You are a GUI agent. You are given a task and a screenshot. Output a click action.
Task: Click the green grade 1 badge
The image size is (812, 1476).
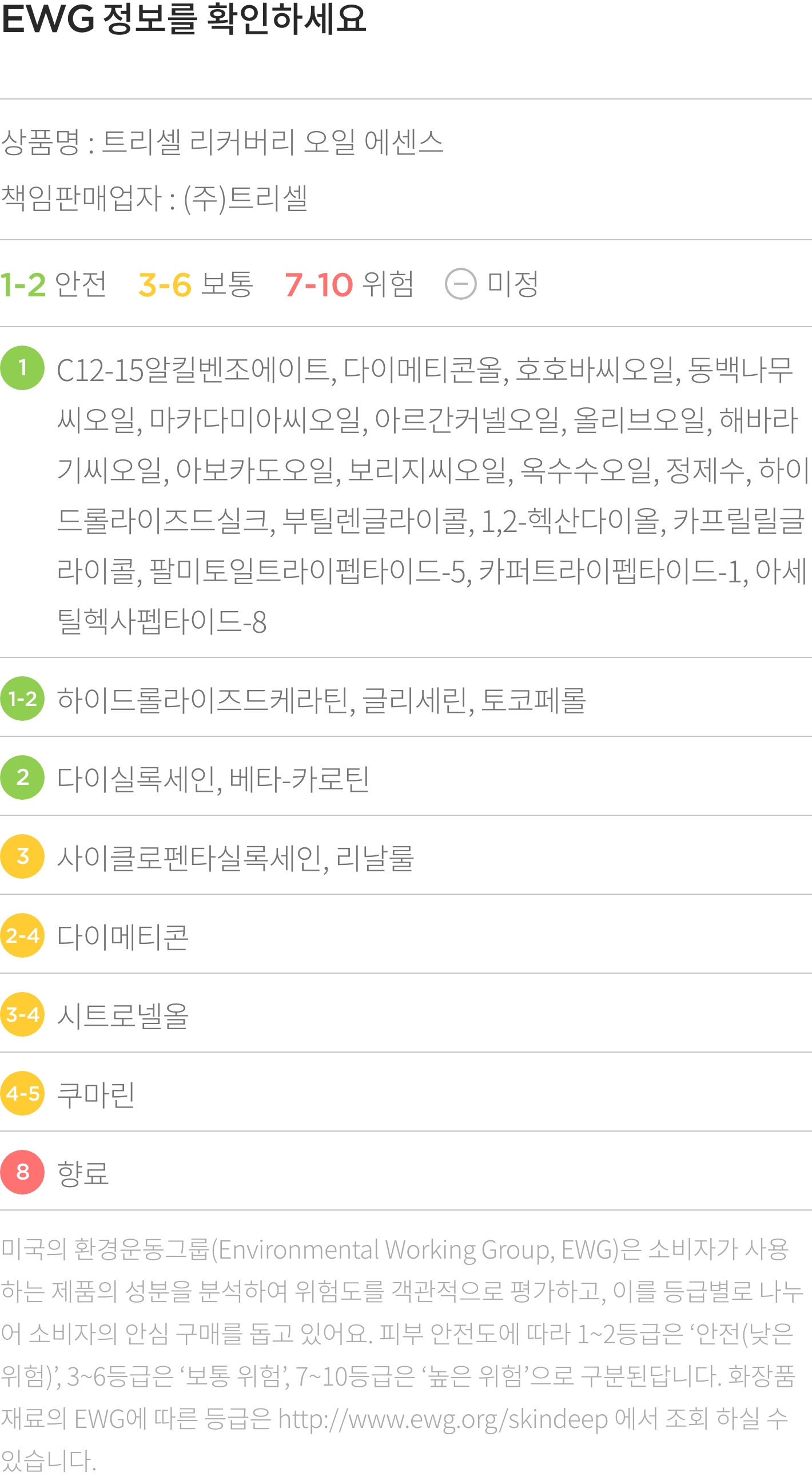(22, 368)
